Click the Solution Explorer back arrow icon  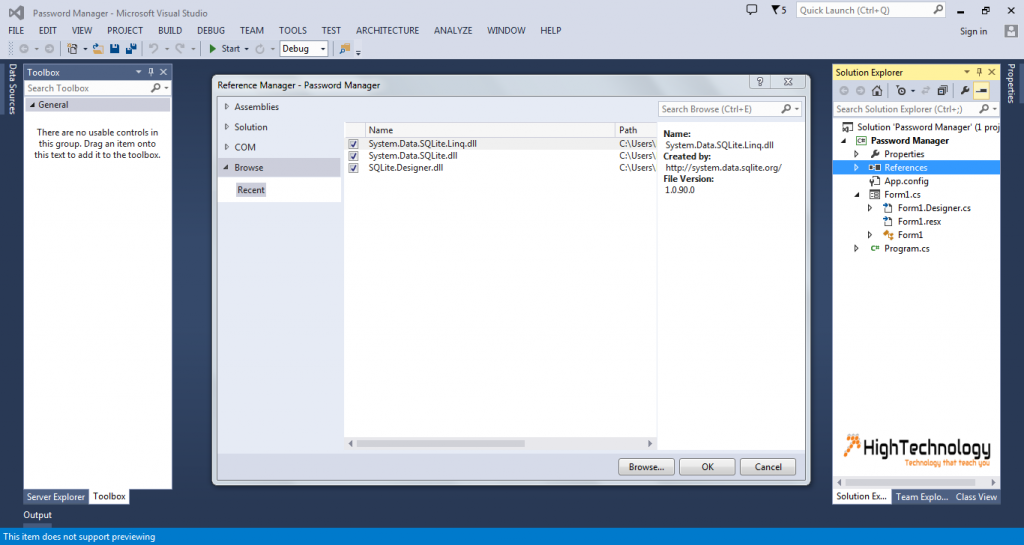pyautogui.click(x=844, y=91)
